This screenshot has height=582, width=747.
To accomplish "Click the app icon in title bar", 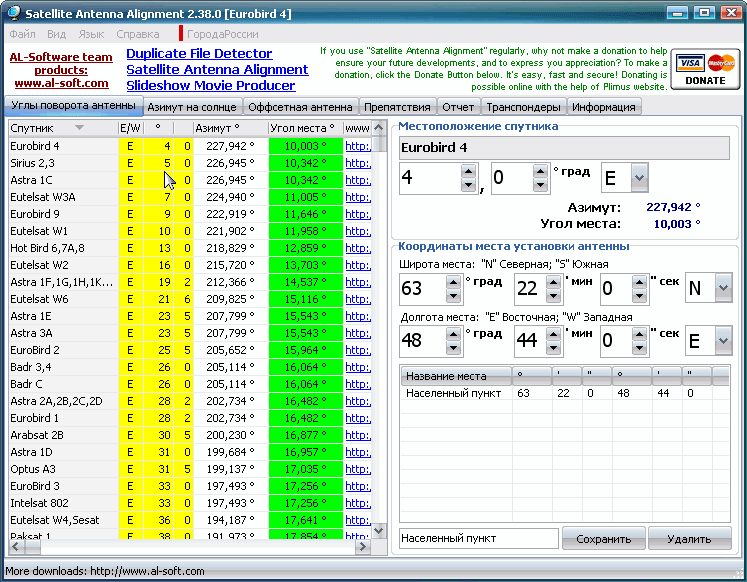I will [x=14, y=13].
